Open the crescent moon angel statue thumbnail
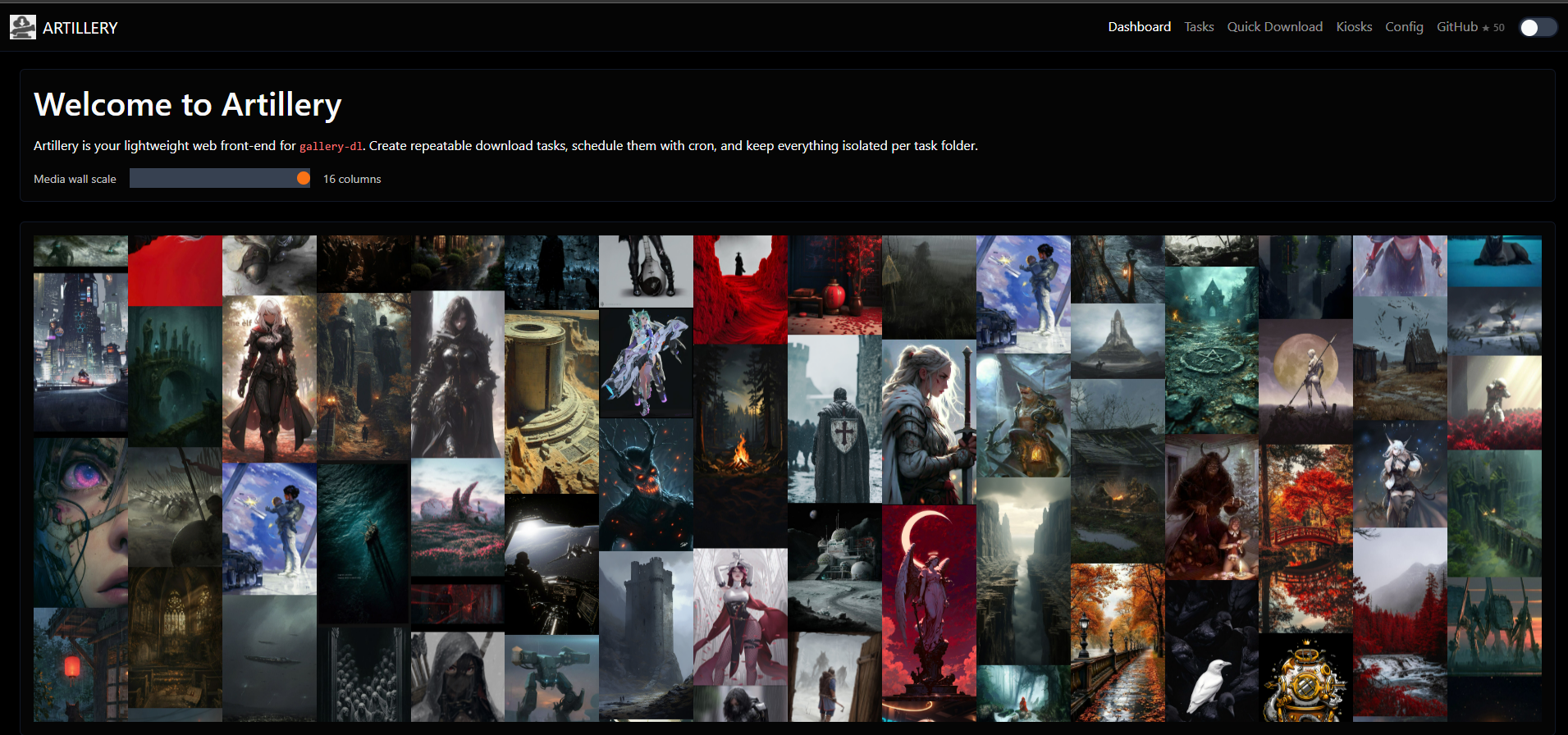This screenshot has width=1568, height=735. (x=929, y=613)
